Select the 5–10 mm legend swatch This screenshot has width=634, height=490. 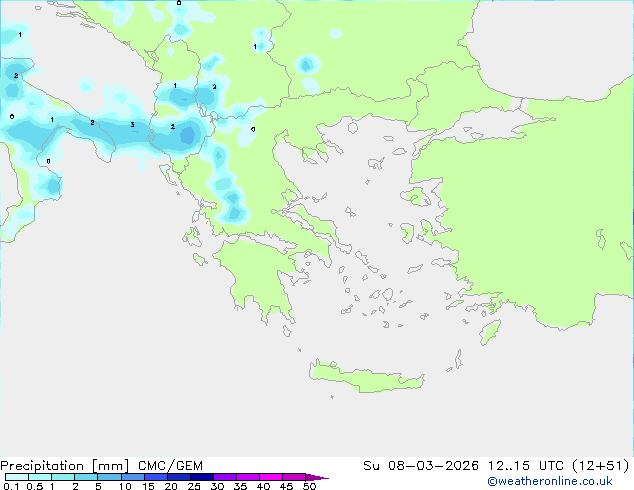109,477
